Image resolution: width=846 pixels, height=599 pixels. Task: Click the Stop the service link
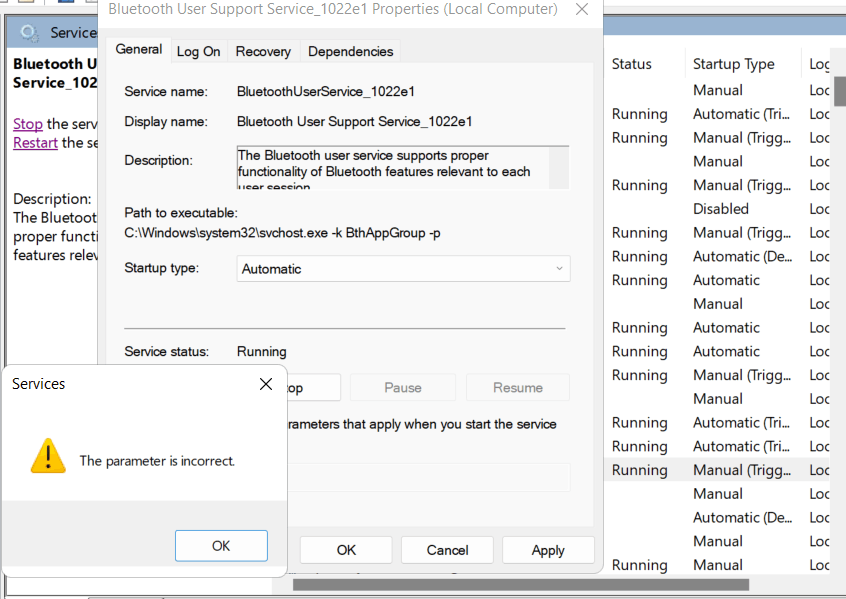point(28,124)
